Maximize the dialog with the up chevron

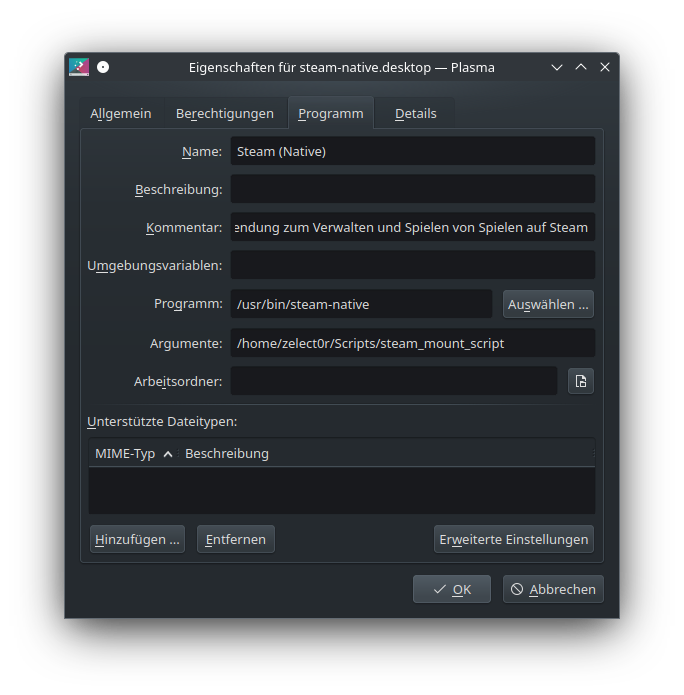(x=581, y=67)
